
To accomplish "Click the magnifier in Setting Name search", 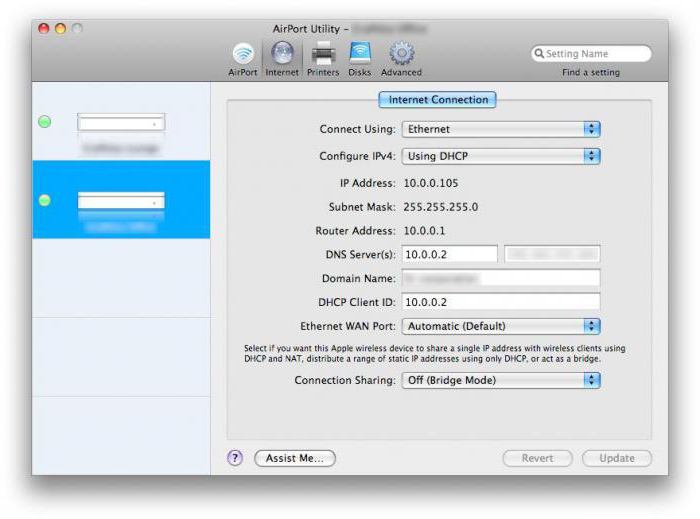I will click(x=539, y=54).
